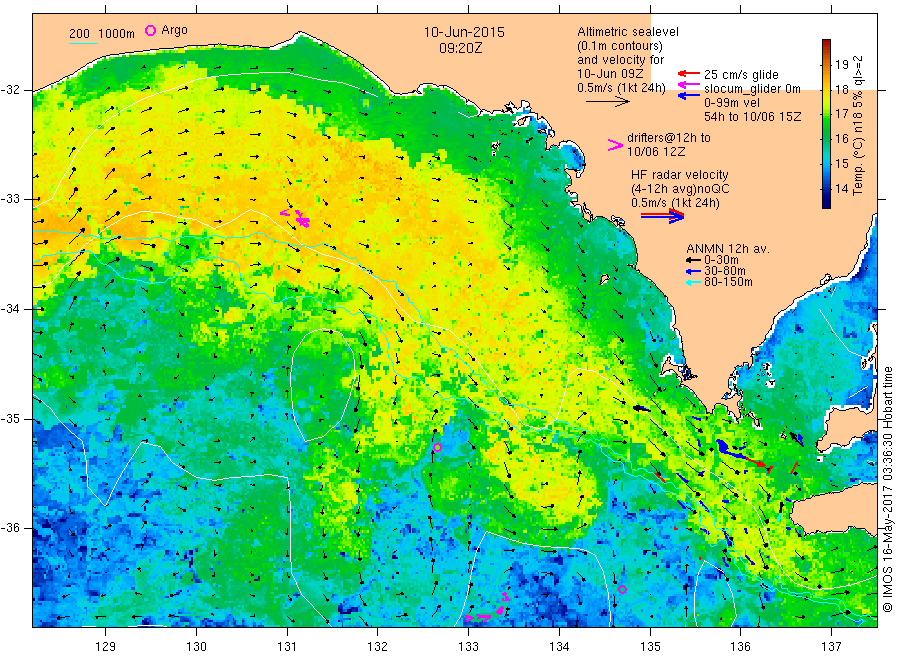Click the red-blue HF radar velocity arrow
The image size is (900, 660).
662,216
